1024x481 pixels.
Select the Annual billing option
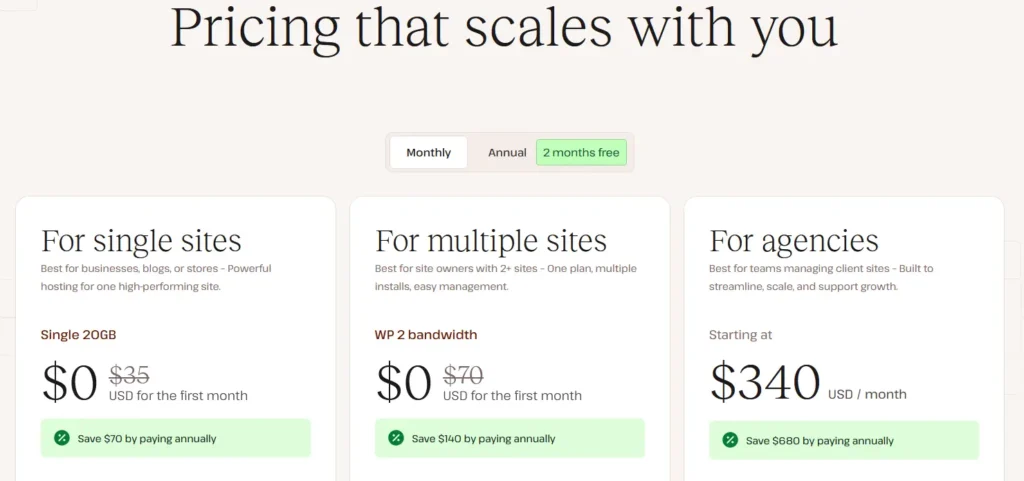click(507, 153)
